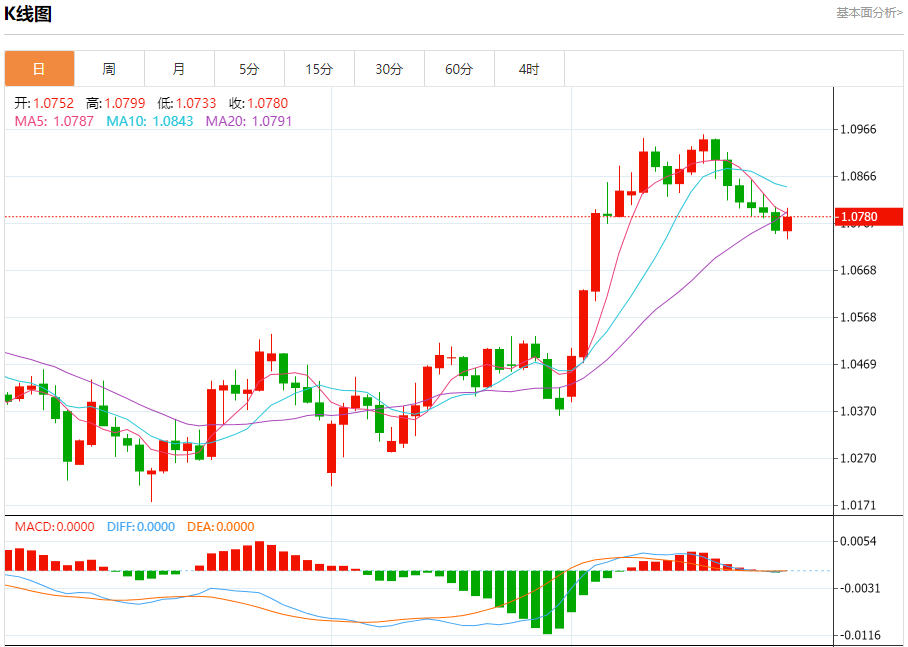The height and width of the screenshot is (647, 908).
Task: Click the 高:1.0799 high price value
Action: [115, 103]
